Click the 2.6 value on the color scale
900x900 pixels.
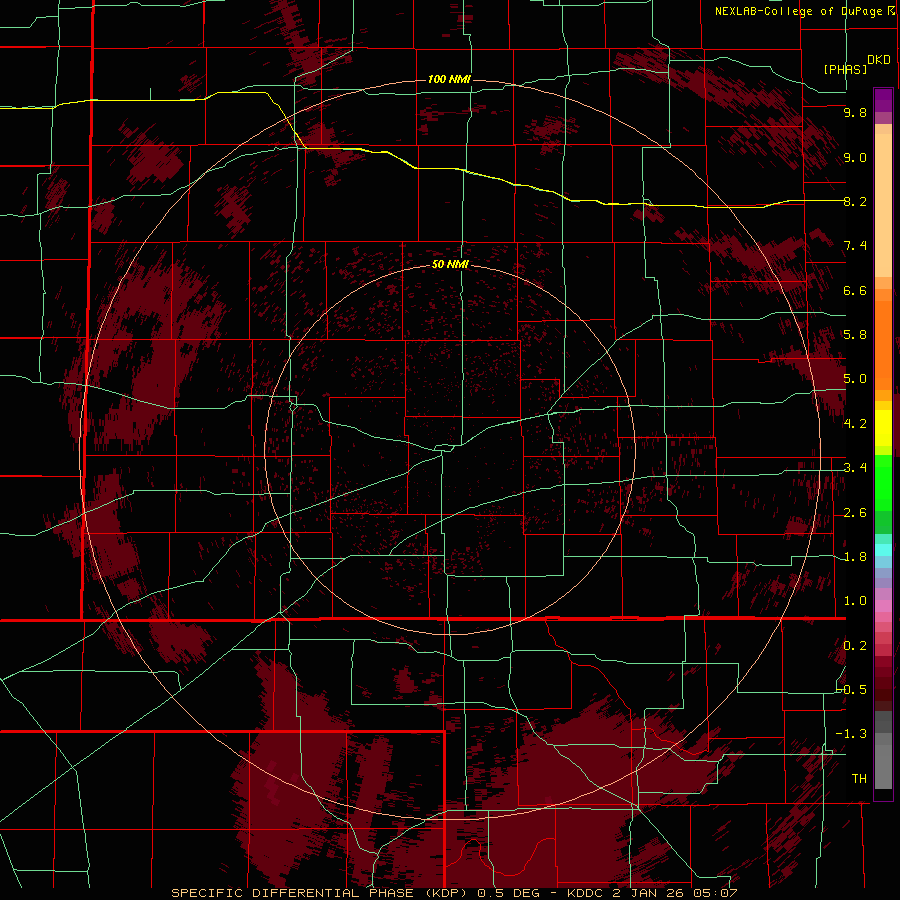point(855,513)
